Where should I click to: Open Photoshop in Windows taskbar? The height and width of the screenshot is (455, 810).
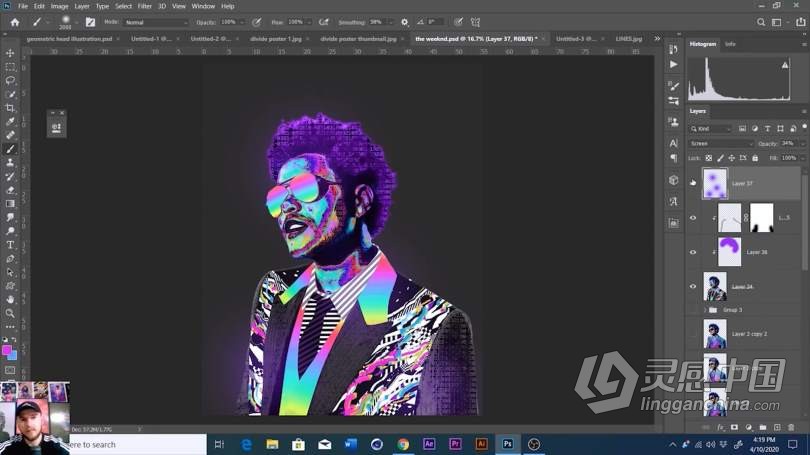pos(507,444)
